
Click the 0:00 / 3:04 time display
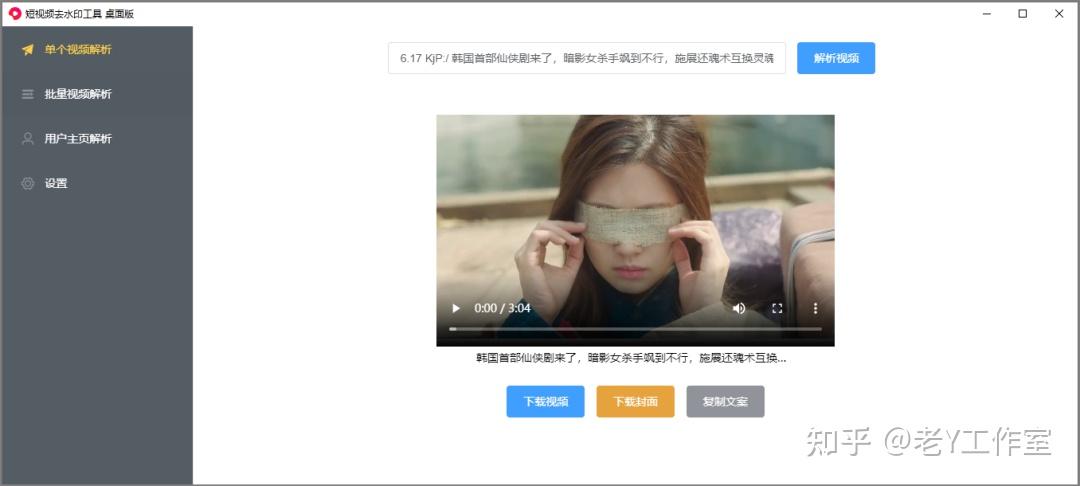[x=502, y=308]
